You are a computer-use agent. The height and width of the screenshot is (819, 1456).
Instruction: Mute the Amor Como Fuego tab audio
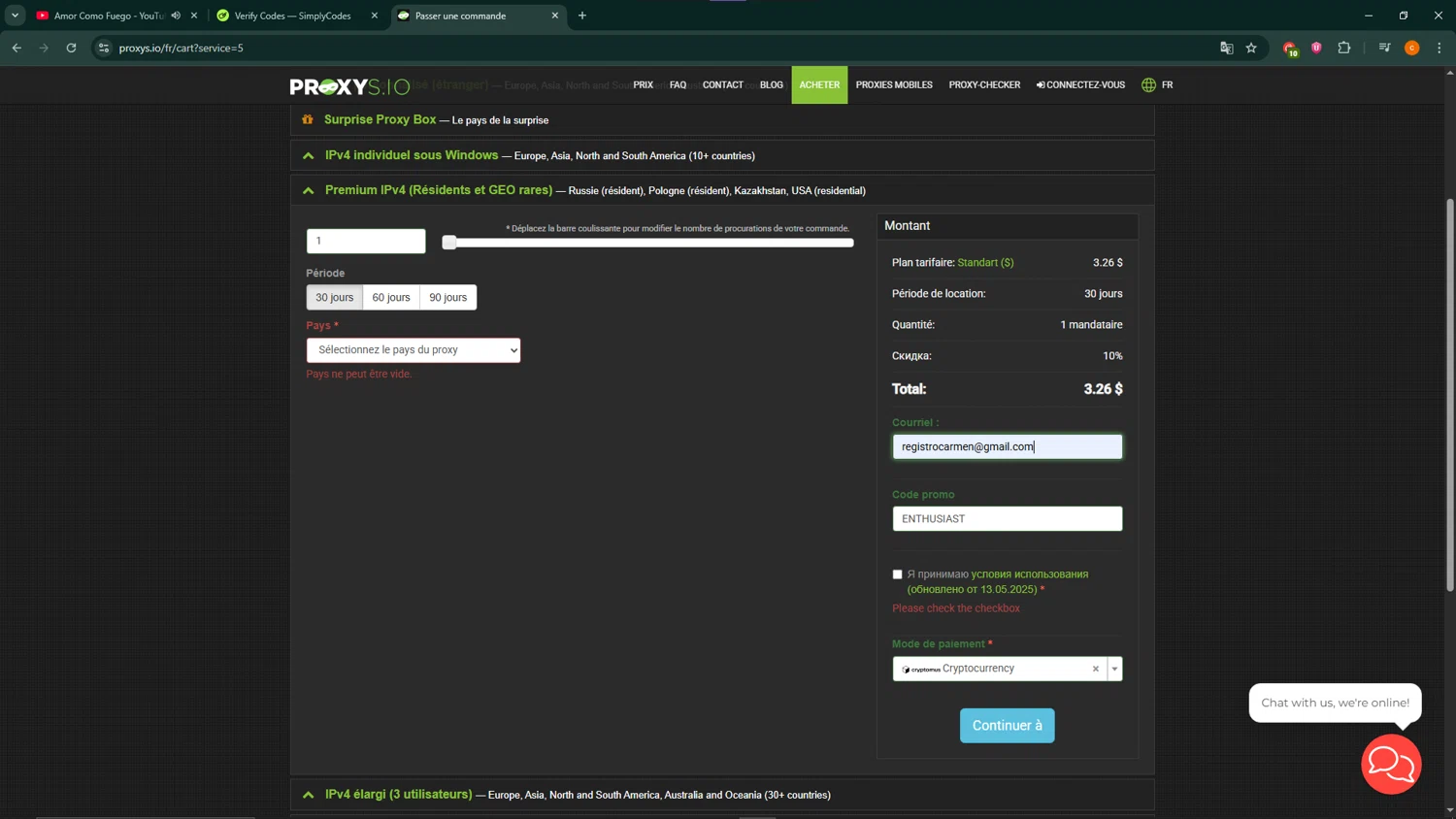point(176,16)
